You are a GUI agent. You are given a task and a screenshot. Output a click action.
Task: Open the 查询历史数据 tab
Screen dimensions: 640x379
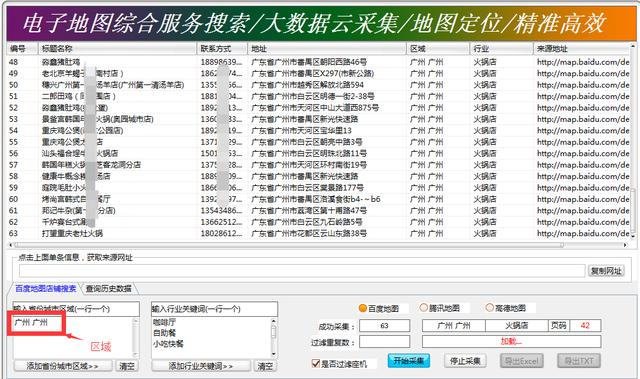(109, 288)
